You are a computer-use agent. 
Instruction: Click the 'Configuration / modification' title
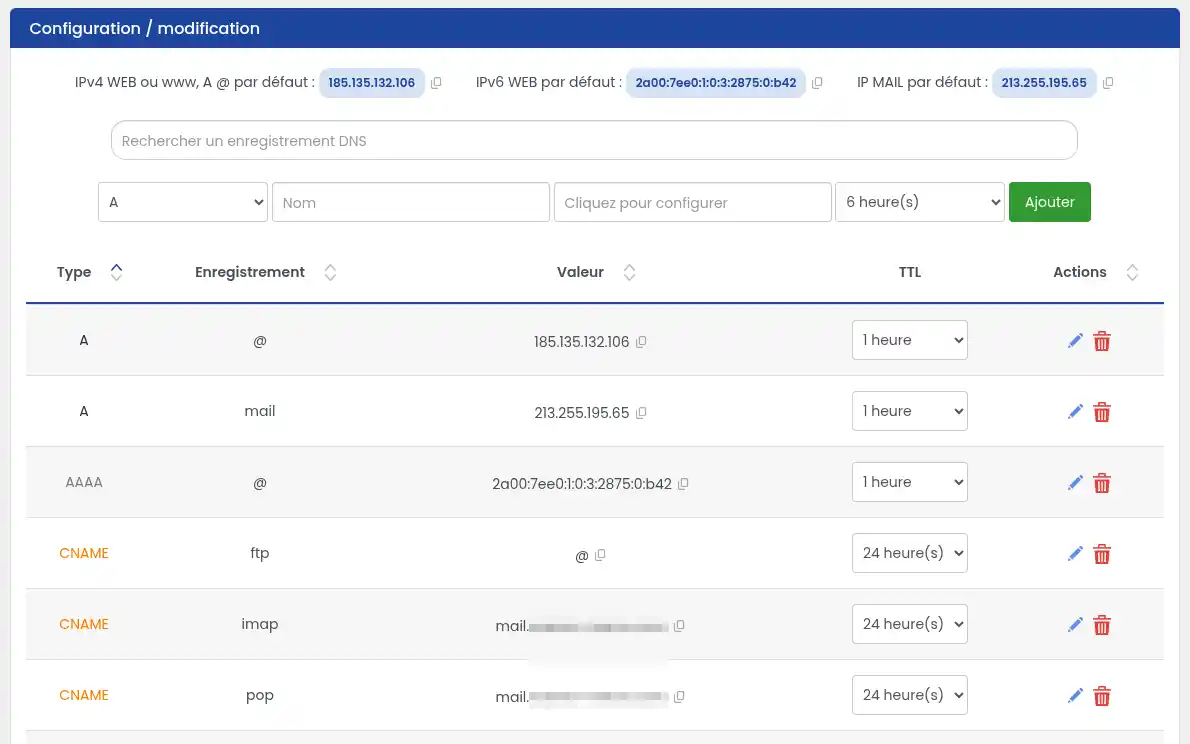pyautogui.click(x=144, y=28)
